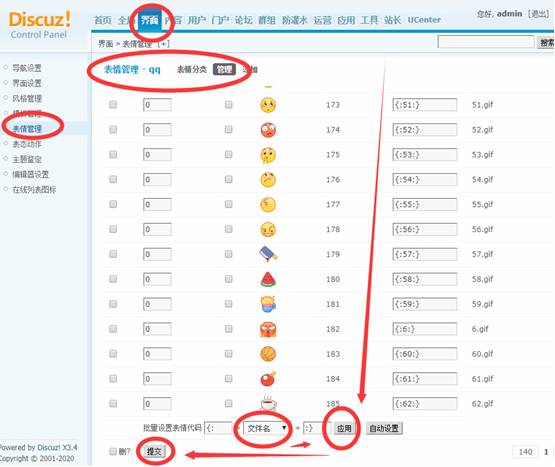The image size is (555, 467).
Task: Focus the {:51:} emoticon code field
Action: click(x=424, y=105)
